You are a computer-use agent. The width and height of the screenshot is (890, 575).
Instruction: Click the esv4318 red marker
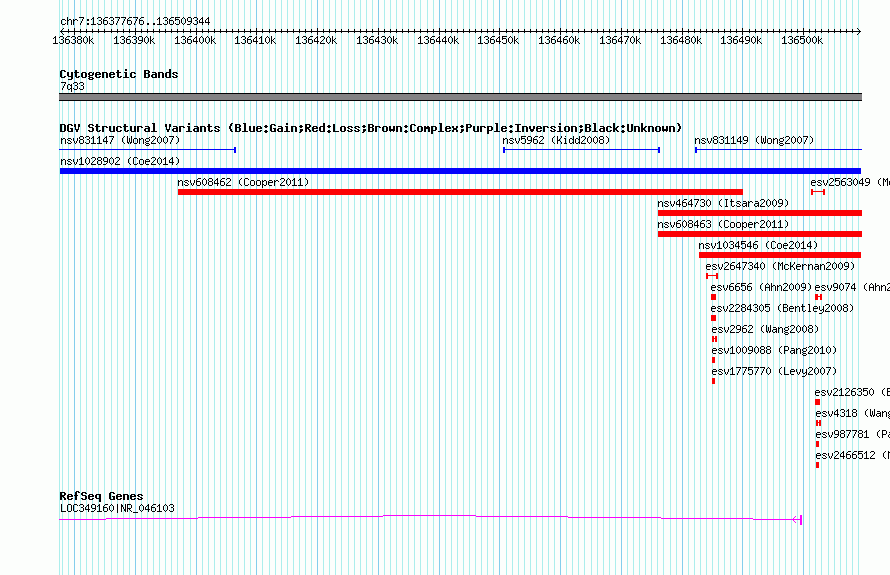[818, 423]
